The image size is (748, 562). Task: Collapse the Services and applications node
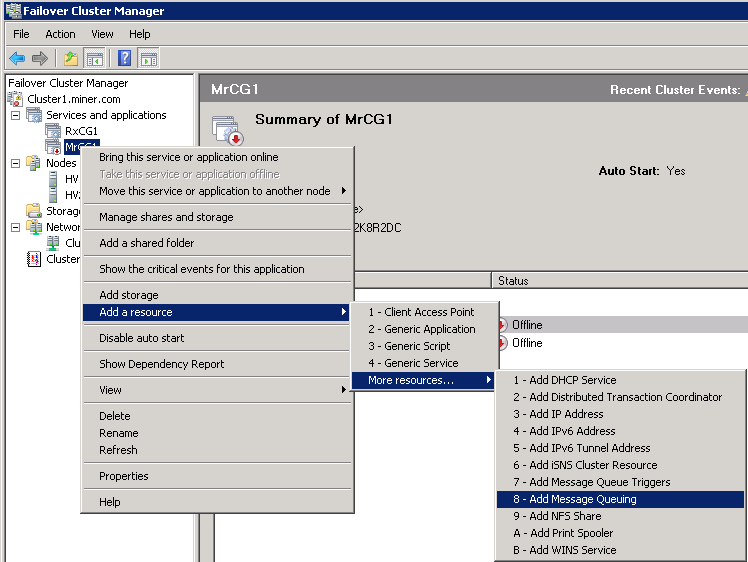coord(15,115)
